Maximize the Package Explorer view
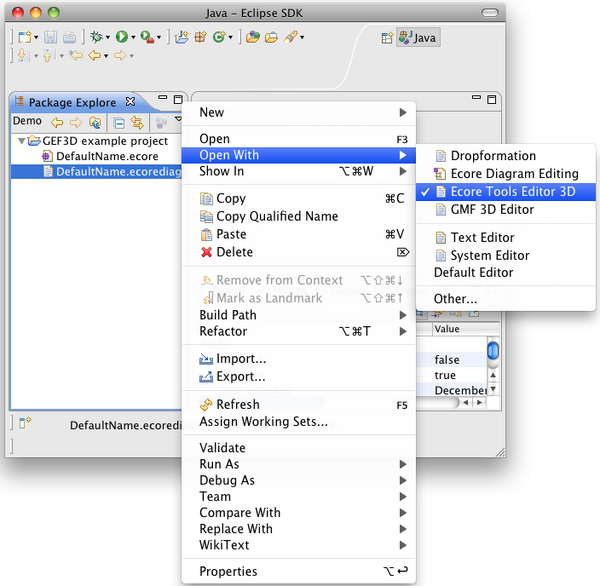The image size is (600, 586). [x=178, y=100]
